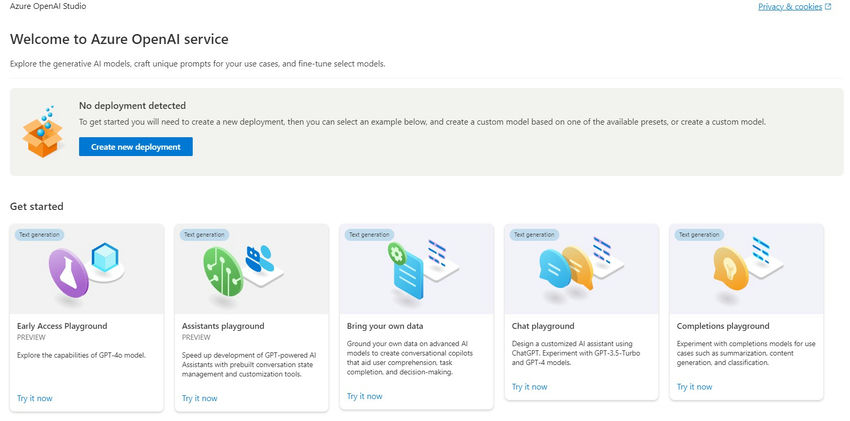Viewport: 850px width, 421px height.
Task: Try it now under Assistants playground
Action: tap(199, 398)
